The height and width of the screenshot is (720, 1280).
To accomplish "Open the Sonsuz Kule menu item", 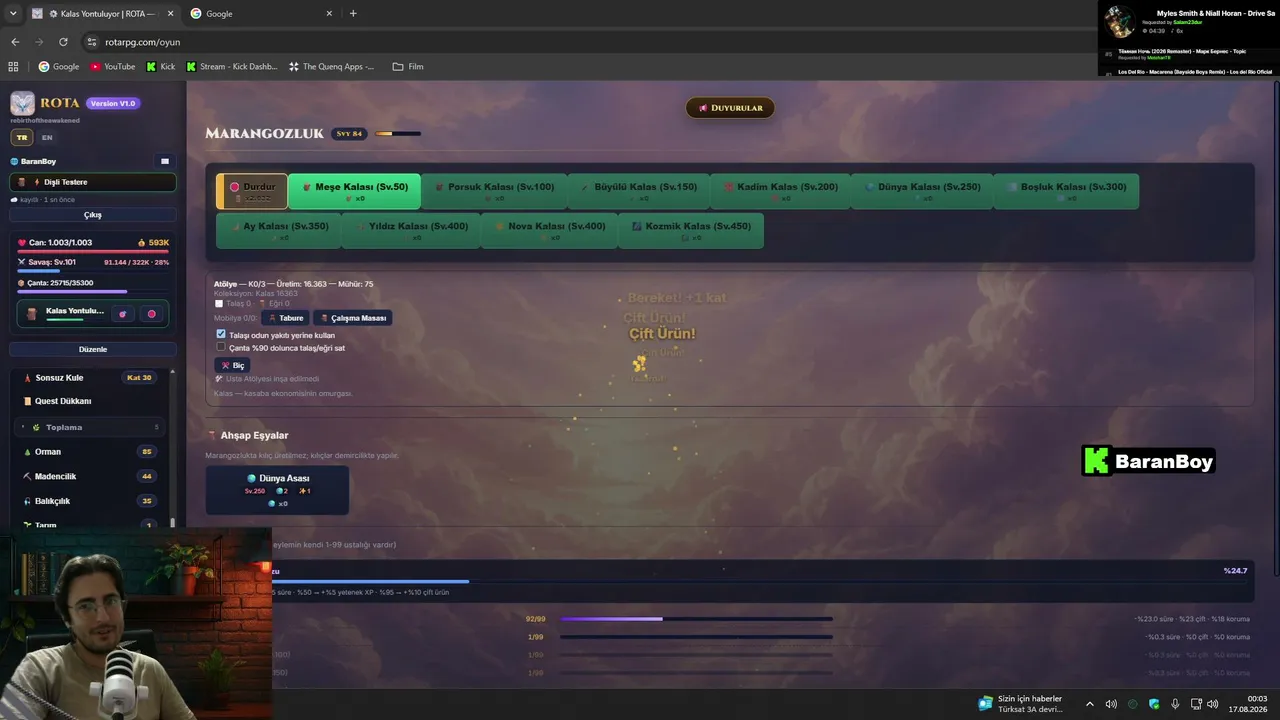I will point(90,378).
